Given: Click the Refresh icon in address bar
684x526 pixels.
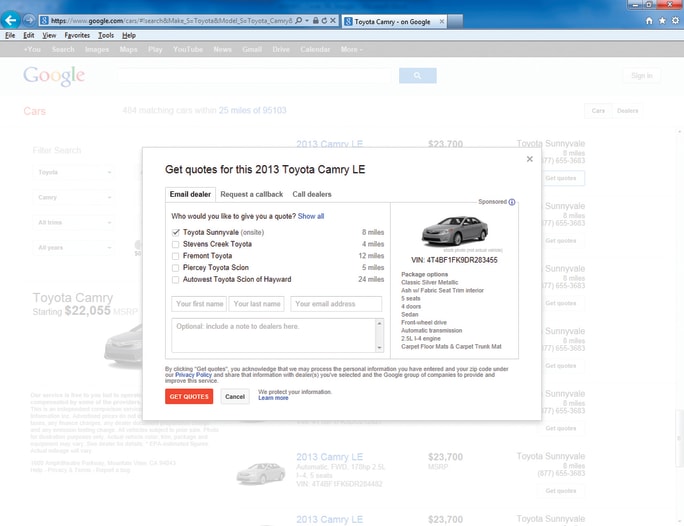Looking at the screenshot, I should (324, 20).
